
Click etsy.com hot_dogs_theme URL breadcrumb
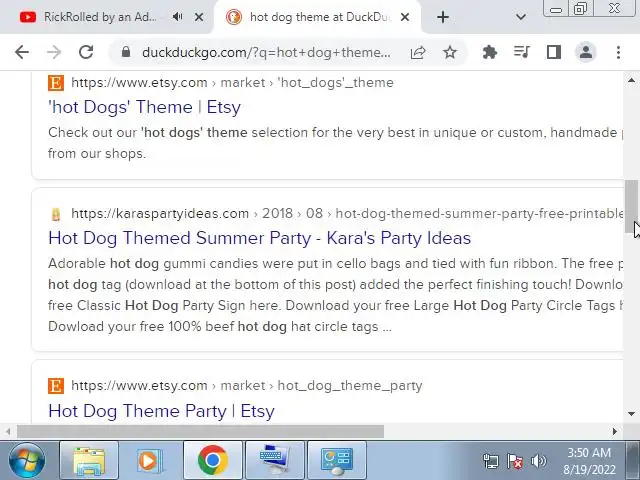click(233, 82)
